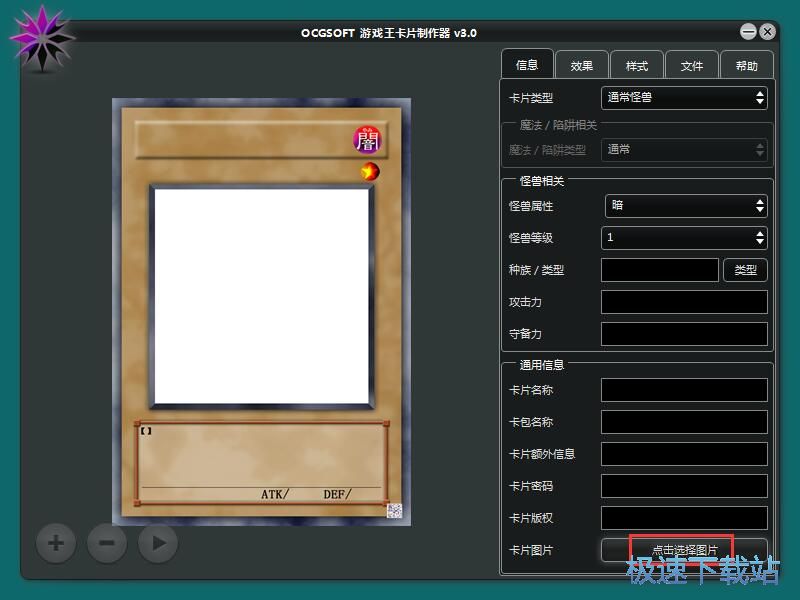Click the 通用信息 group heading
Viewport: 800px width, 600px height.
(x=542, y=365)
